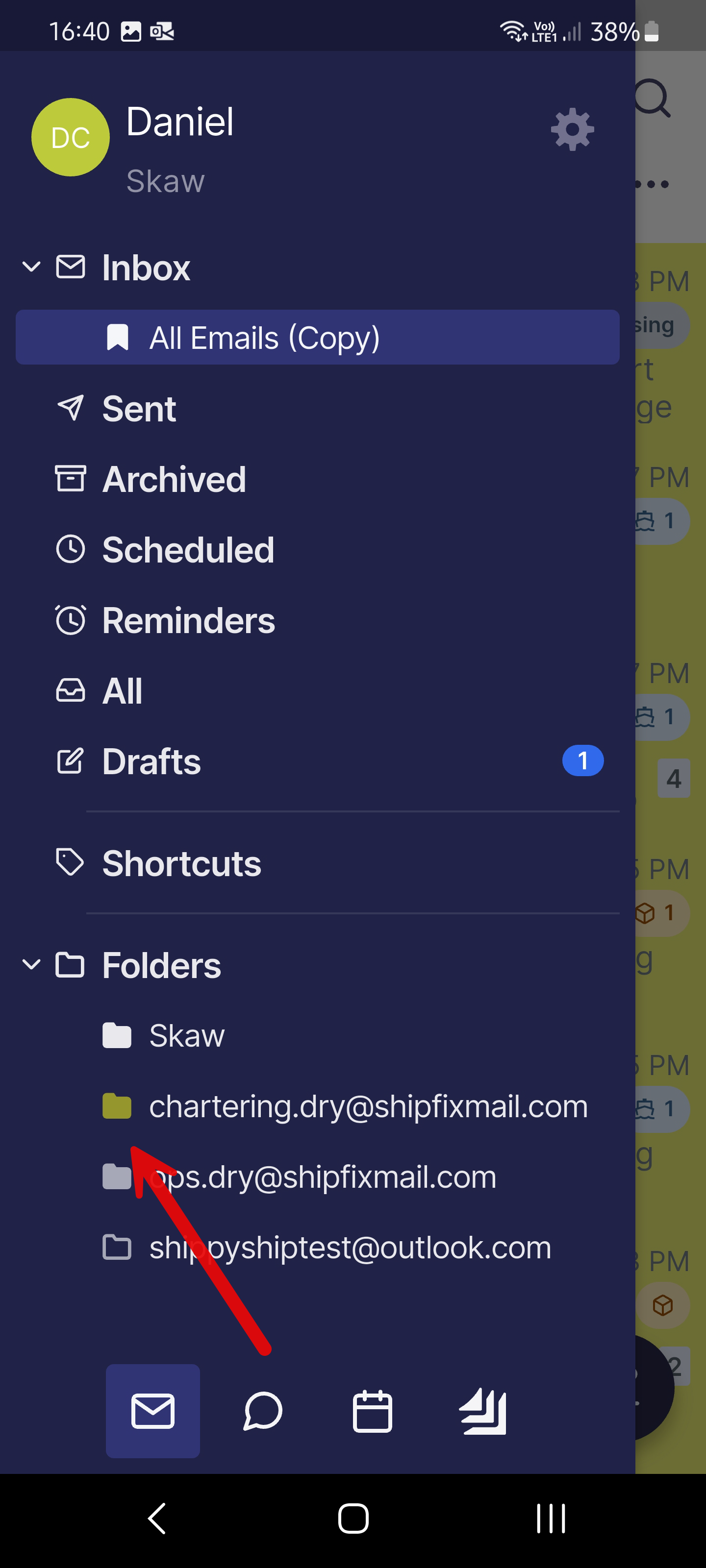Open the shippyshiptest@outlook.com folder
Image resolution: width=706 pixels, height=1568 pixels.
(x=350, y=1247)
